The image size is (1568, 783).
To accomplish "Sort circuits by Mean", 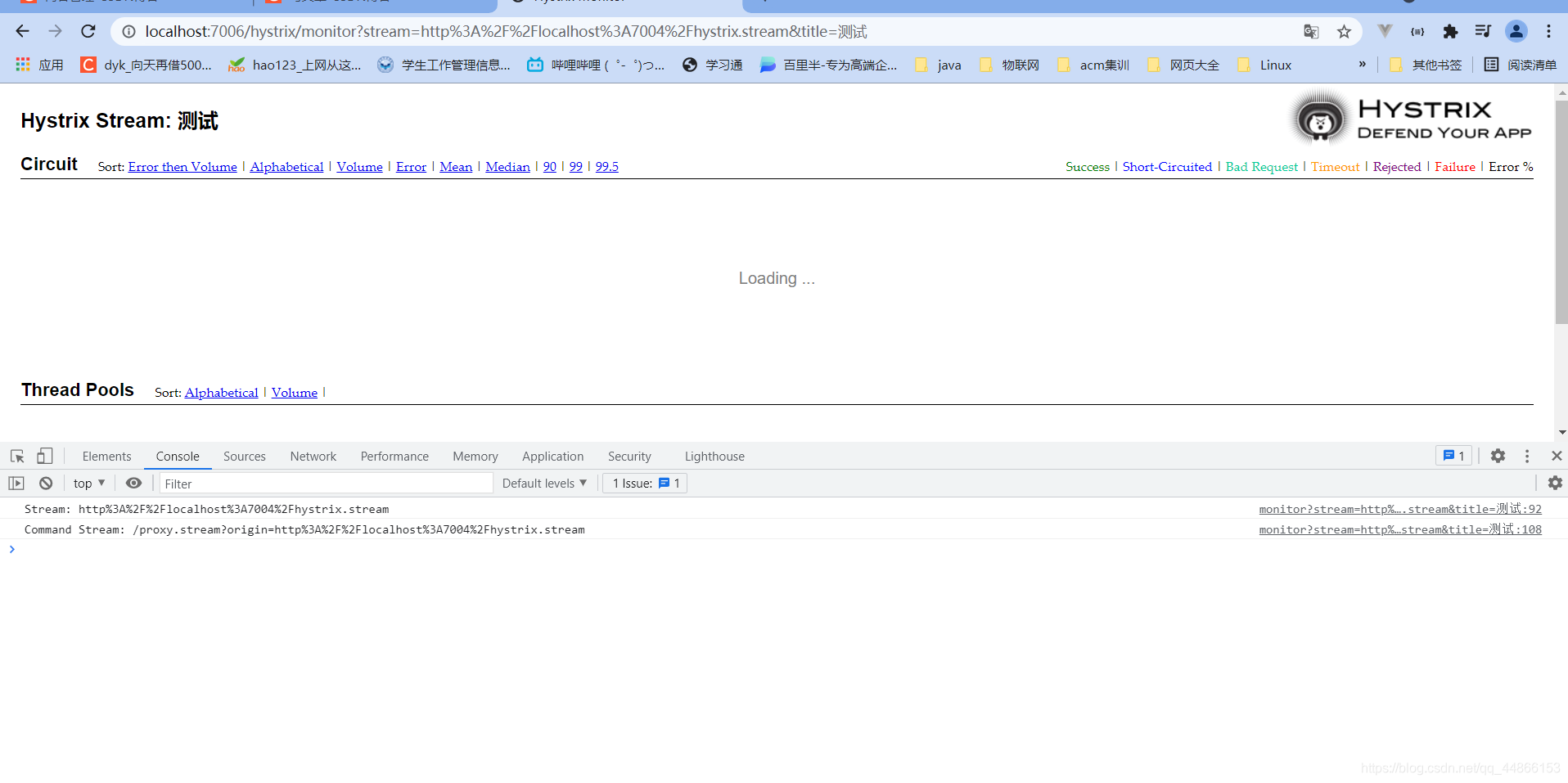I will [456, 167].
